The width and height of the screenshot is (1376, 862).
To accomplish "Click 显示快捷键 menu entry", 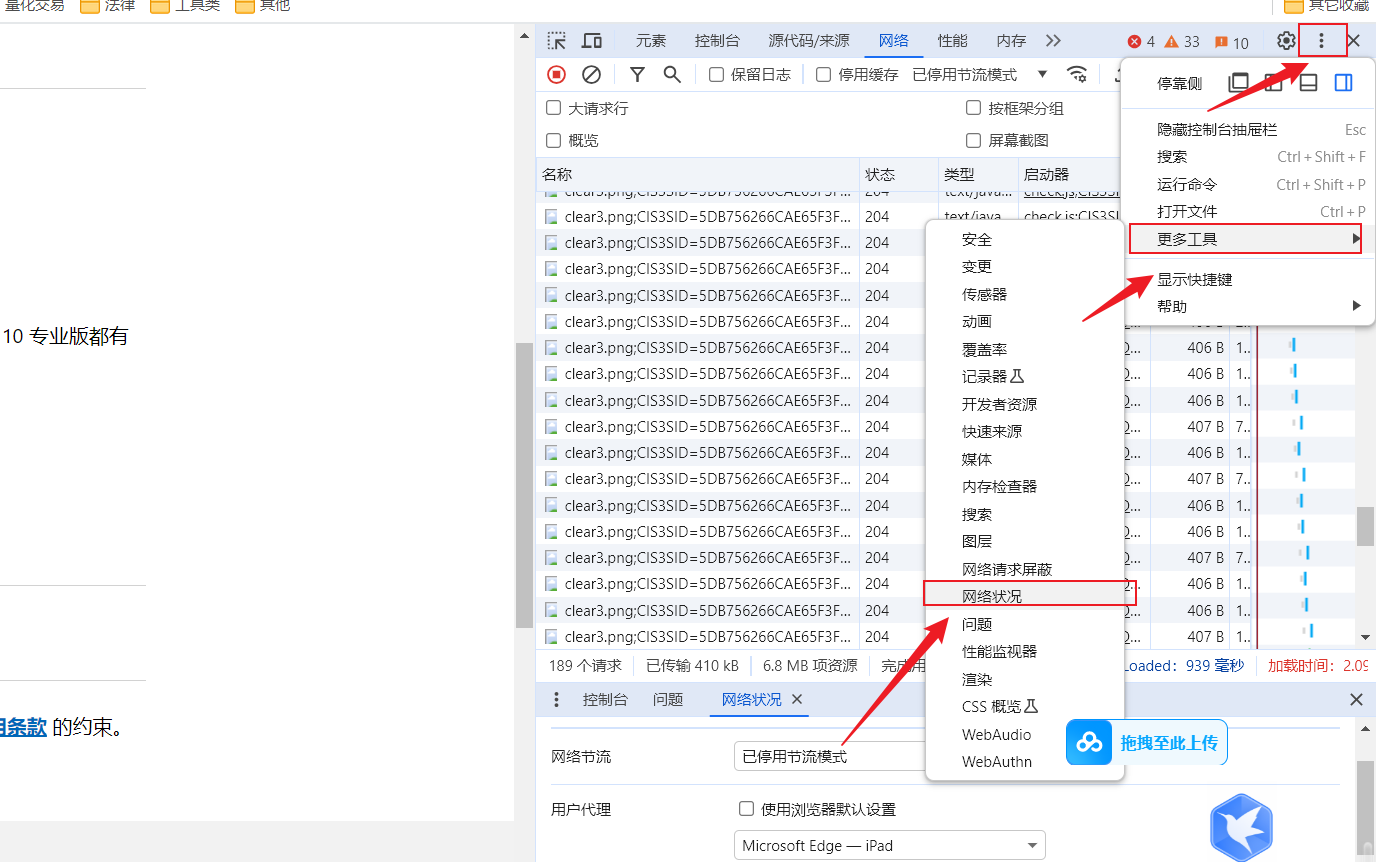I will point(1248,280).
